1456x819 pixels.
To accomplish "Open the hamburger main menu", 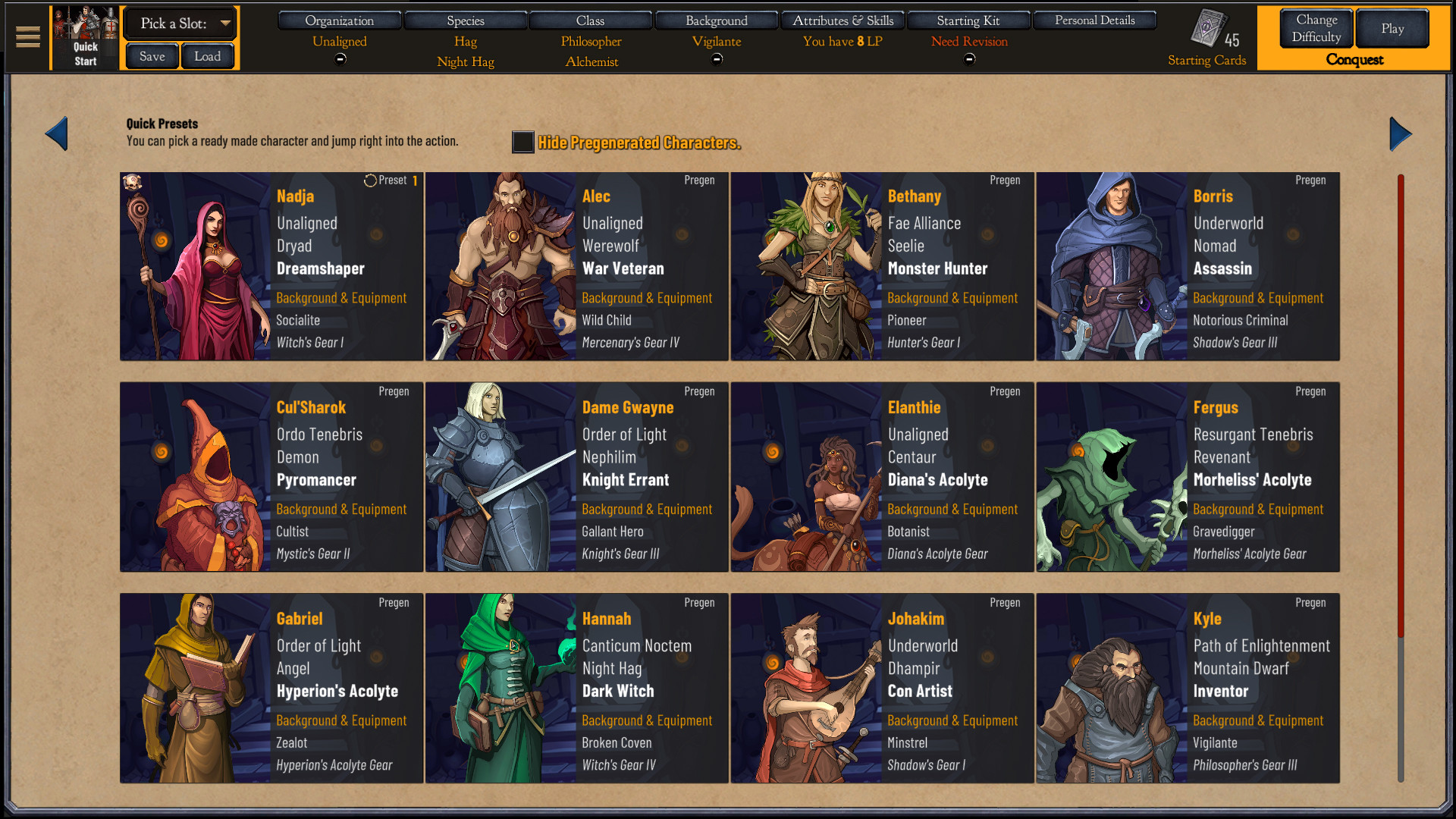I will [x=28, y=36].
